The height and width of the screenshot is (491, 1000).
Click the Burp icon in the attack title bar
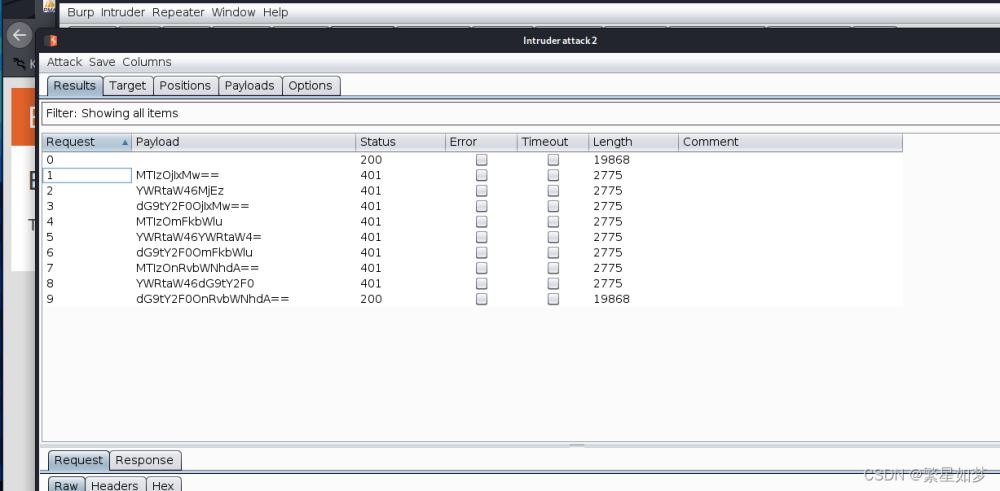pyautogui.click(x=53, y=41)
